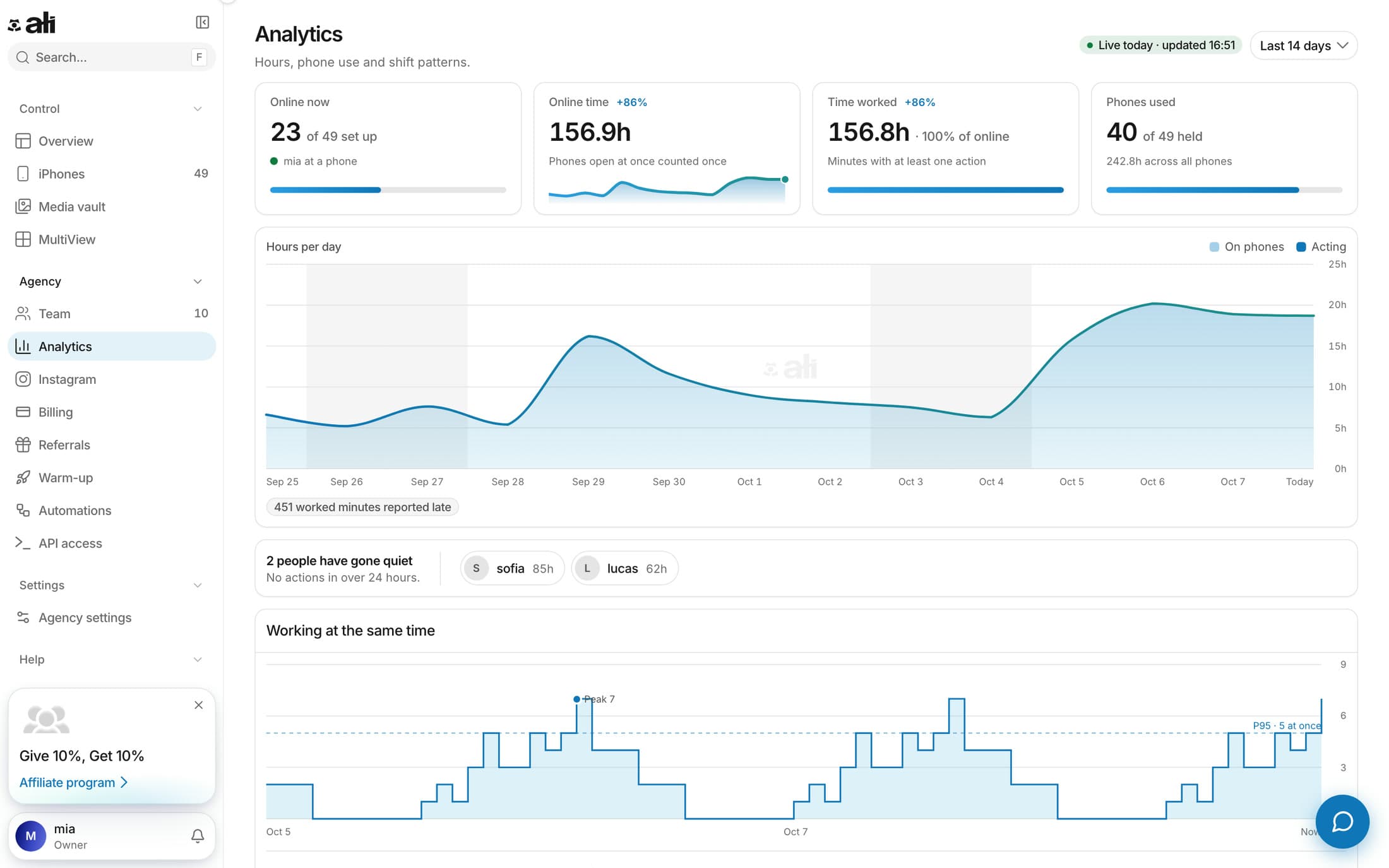
Task: Open the MultiView grid icon
Action: point(23,239)
